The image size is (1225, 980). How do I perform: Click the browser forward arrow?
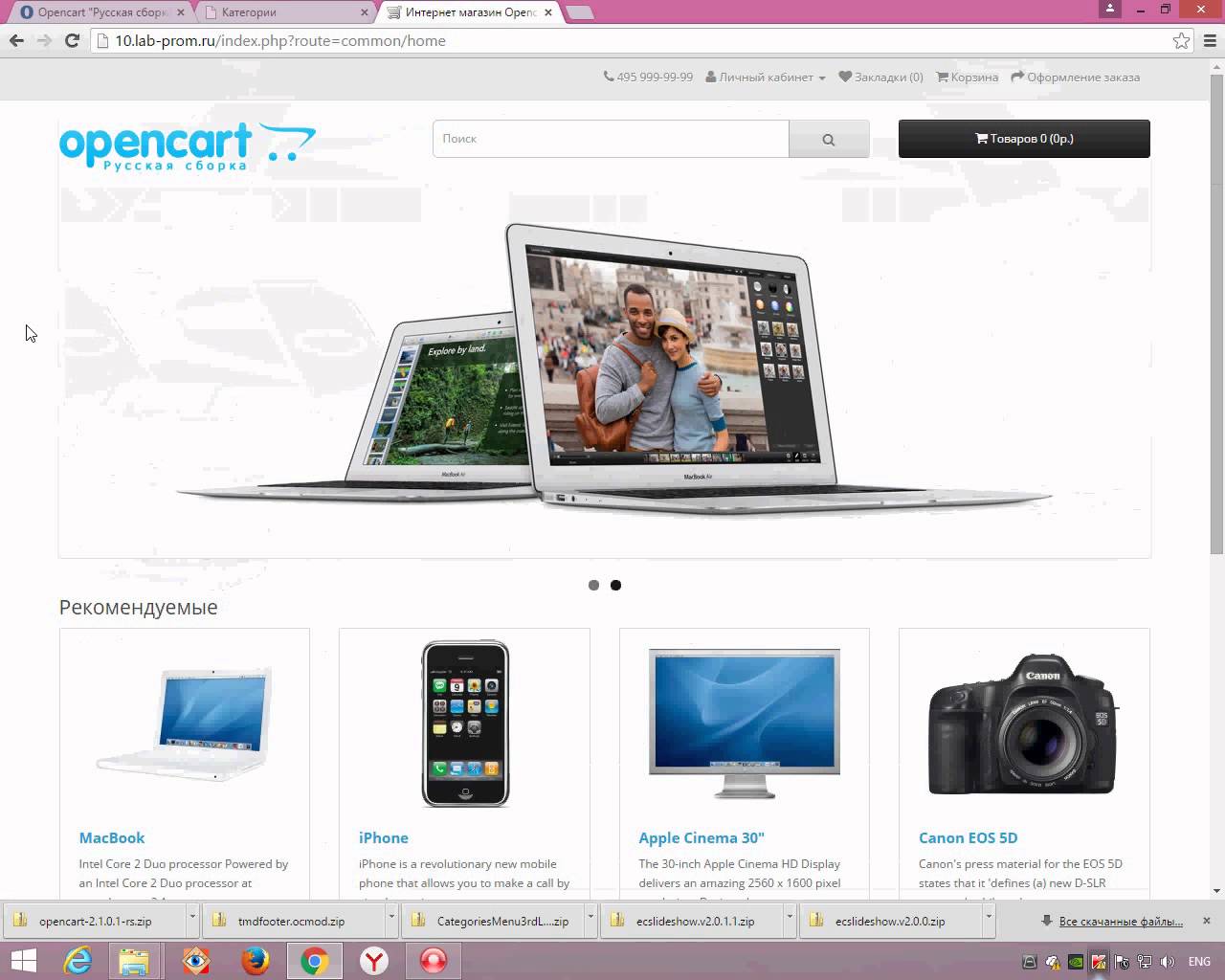click(x=44, y=40)
